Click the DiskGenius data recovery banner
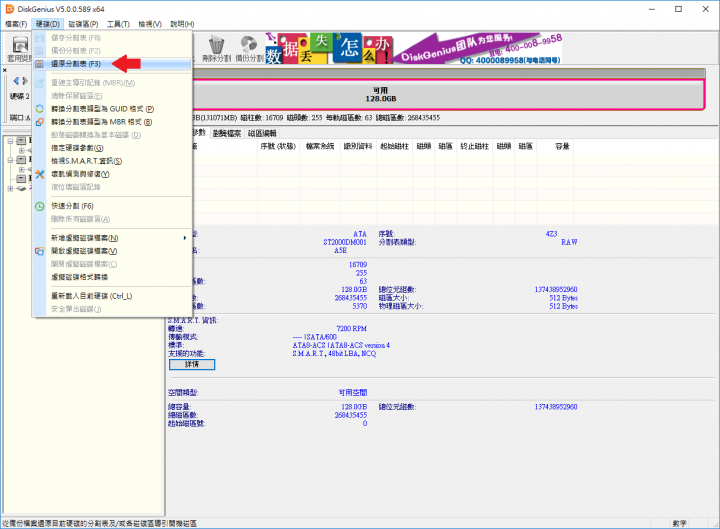This screenshot has height=529, width=720. pyautogui.click(x=413, y=48)
